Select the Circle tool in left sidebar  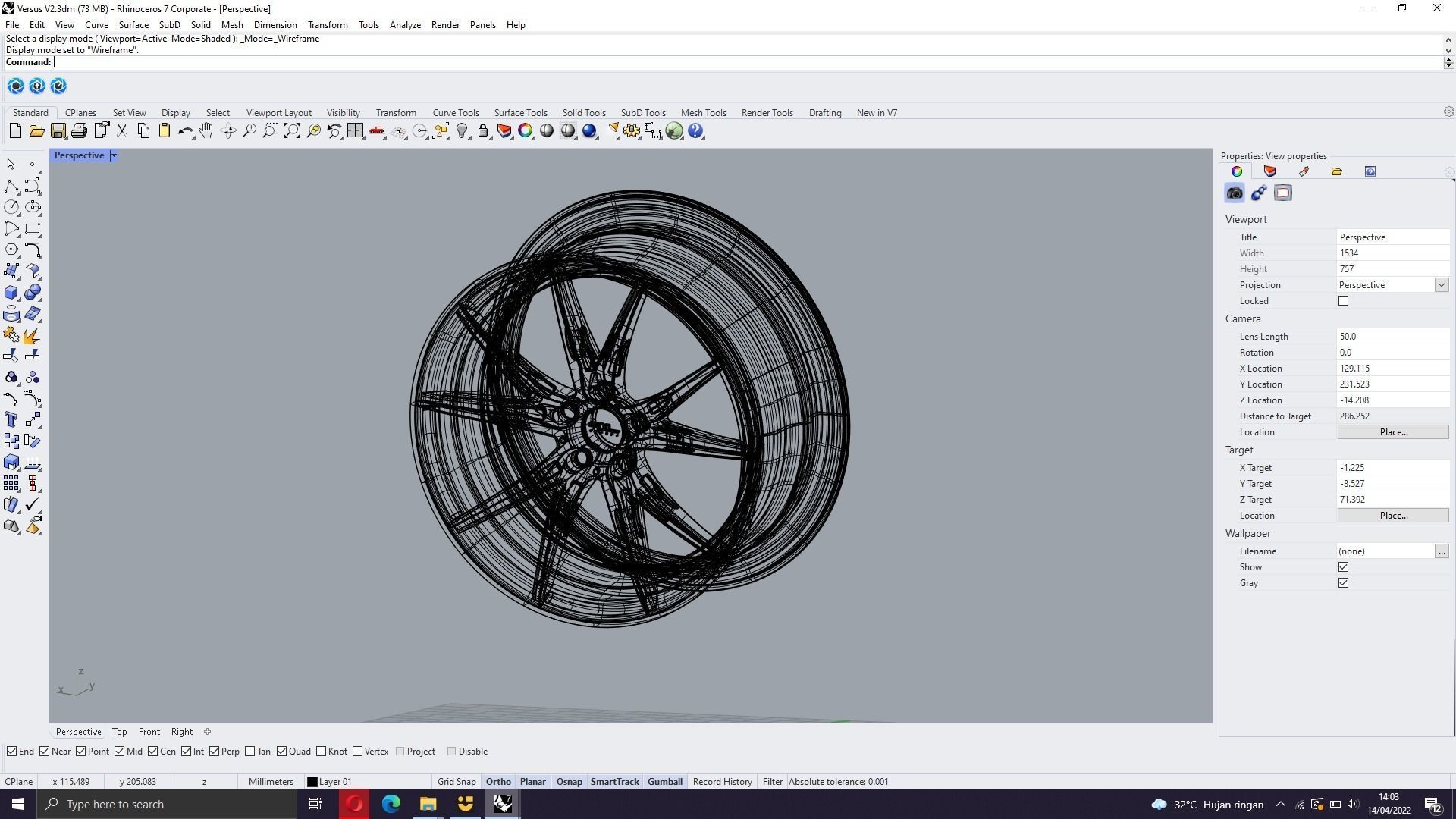[x=11, y=207]
